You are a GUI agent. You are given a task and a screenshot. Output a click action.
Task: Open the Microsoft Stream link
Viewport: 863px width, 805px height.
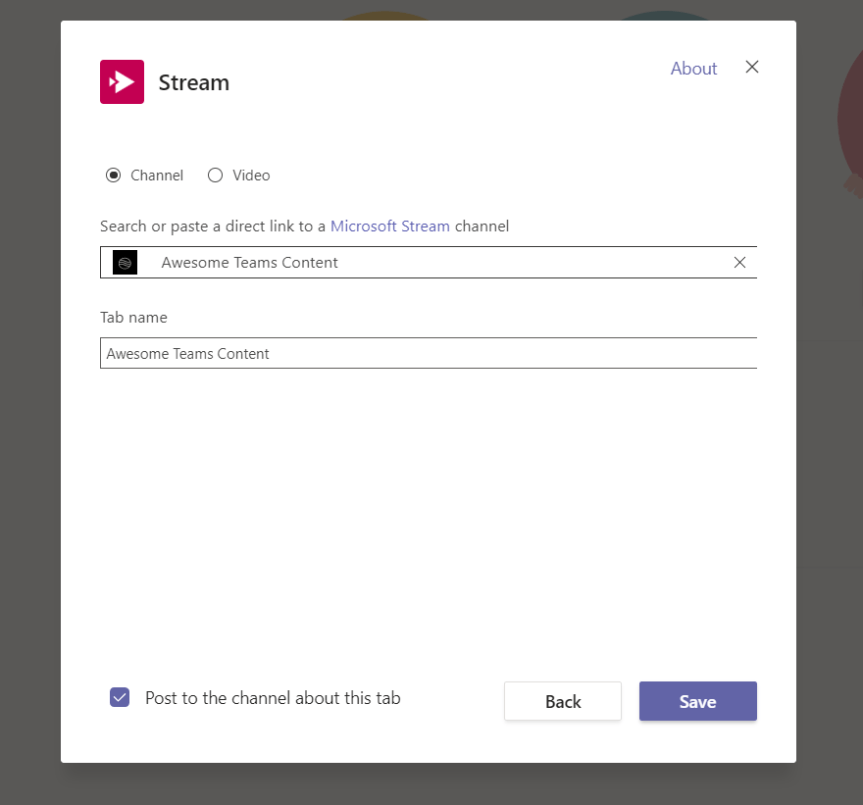[x=390, y=226]
